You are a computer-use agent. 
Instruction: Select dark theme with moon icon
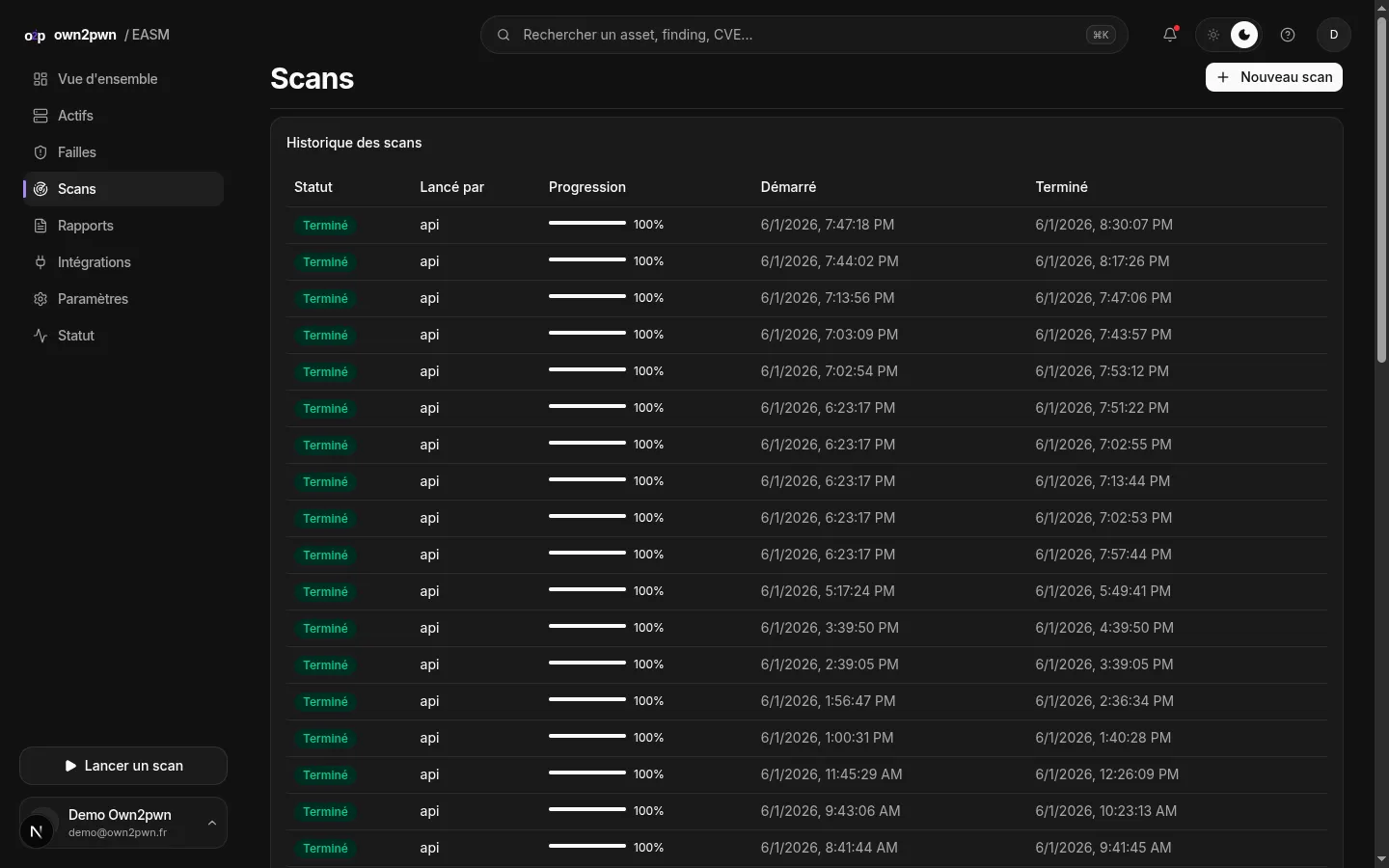click(1244, 35)
